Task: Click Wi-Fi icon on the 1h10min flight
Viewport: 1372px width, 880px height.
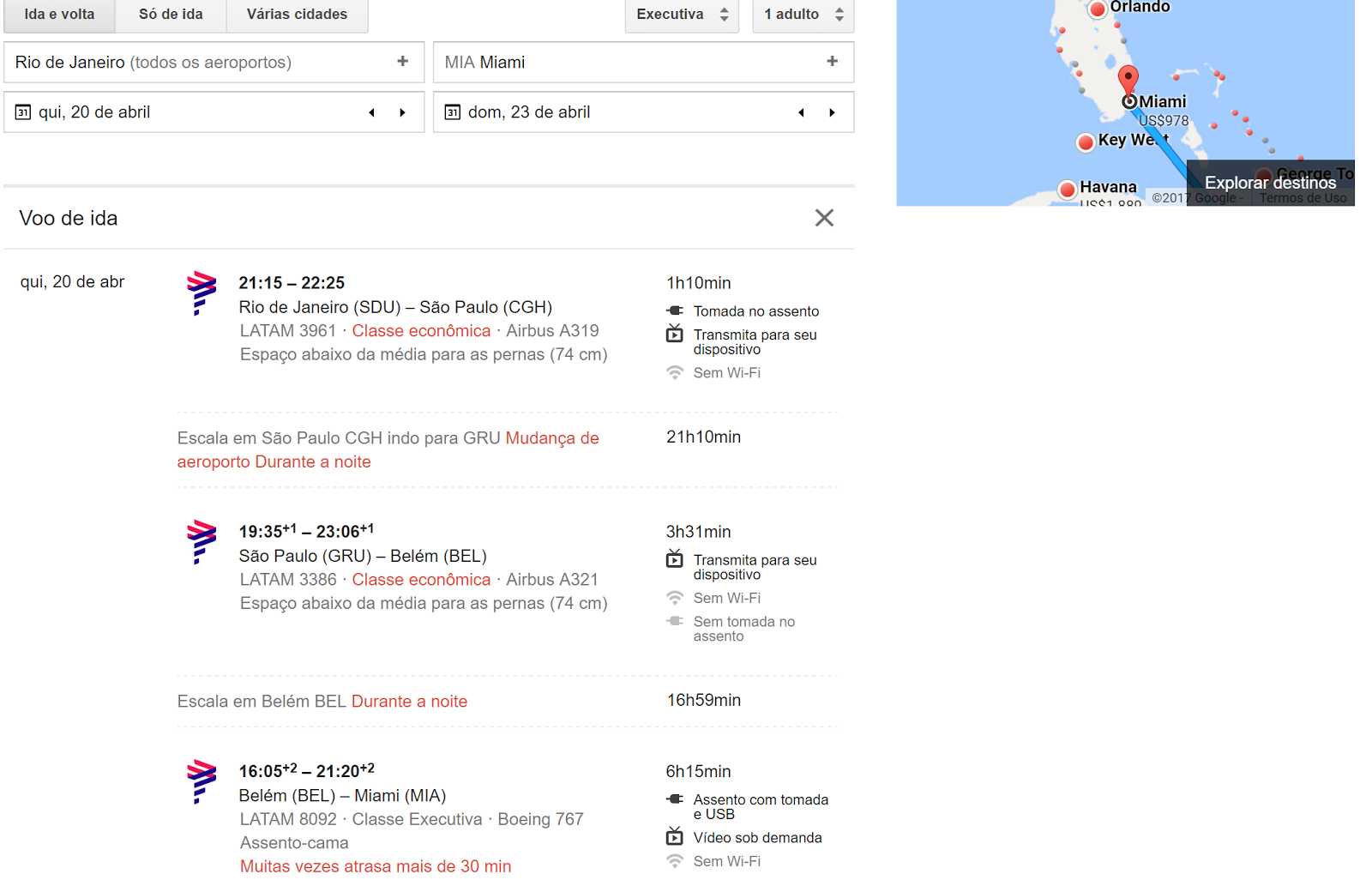Action: point(675,372)
